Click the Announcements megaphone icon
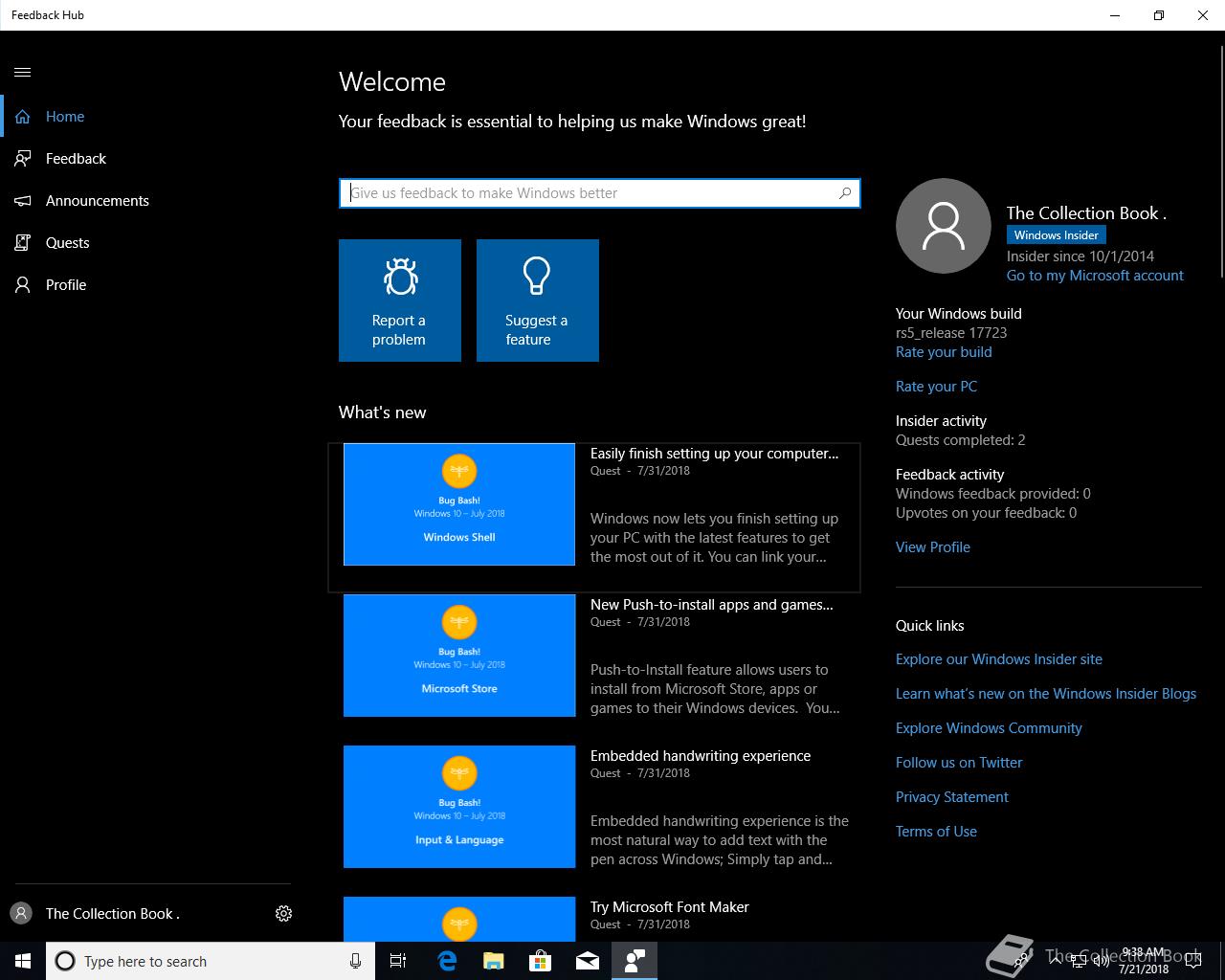The height and width of the screenshot is (980, 1225). click(x=23, y=201)
